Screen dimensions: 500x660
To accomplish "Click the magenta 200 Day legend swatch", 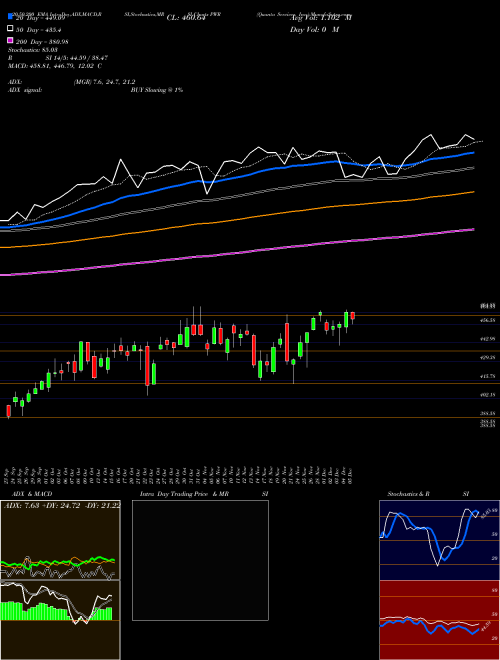I will click(11, 40).
